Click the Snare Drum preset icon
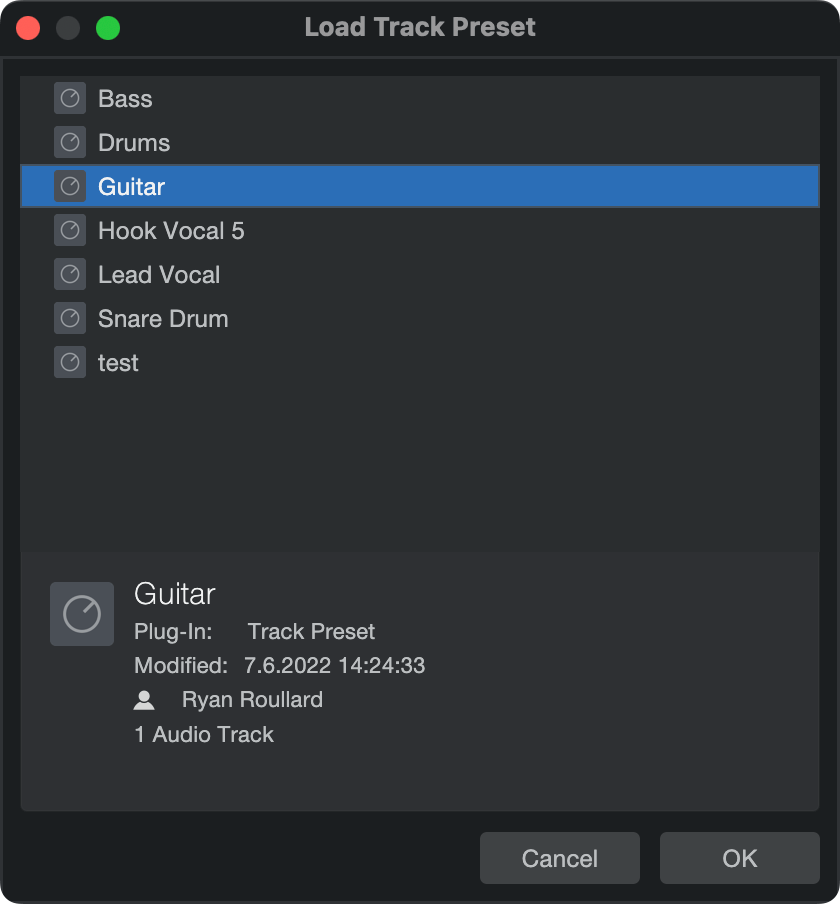The image size is (840, 904). (69, 318)
